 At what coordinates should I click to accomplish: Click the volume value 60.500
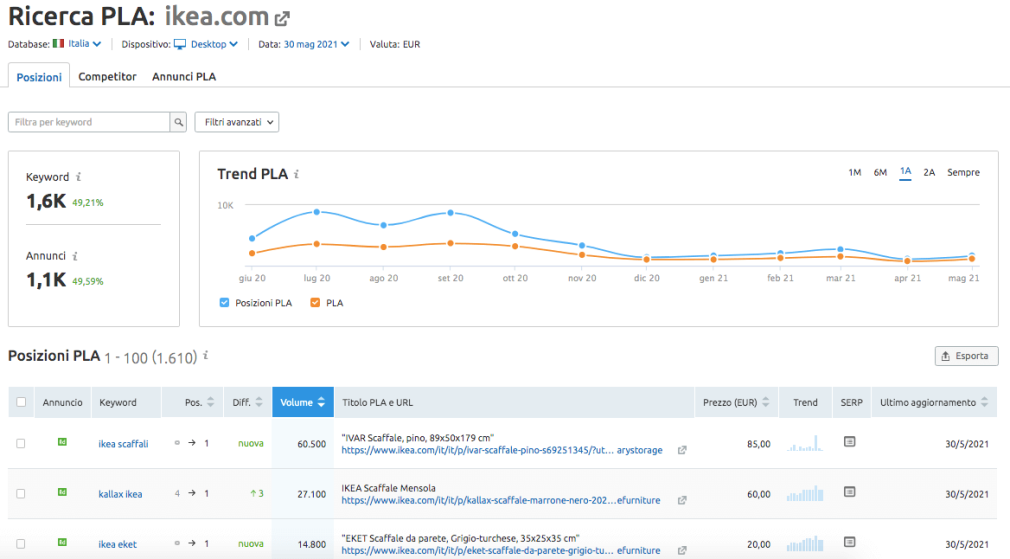pos(312,444)
